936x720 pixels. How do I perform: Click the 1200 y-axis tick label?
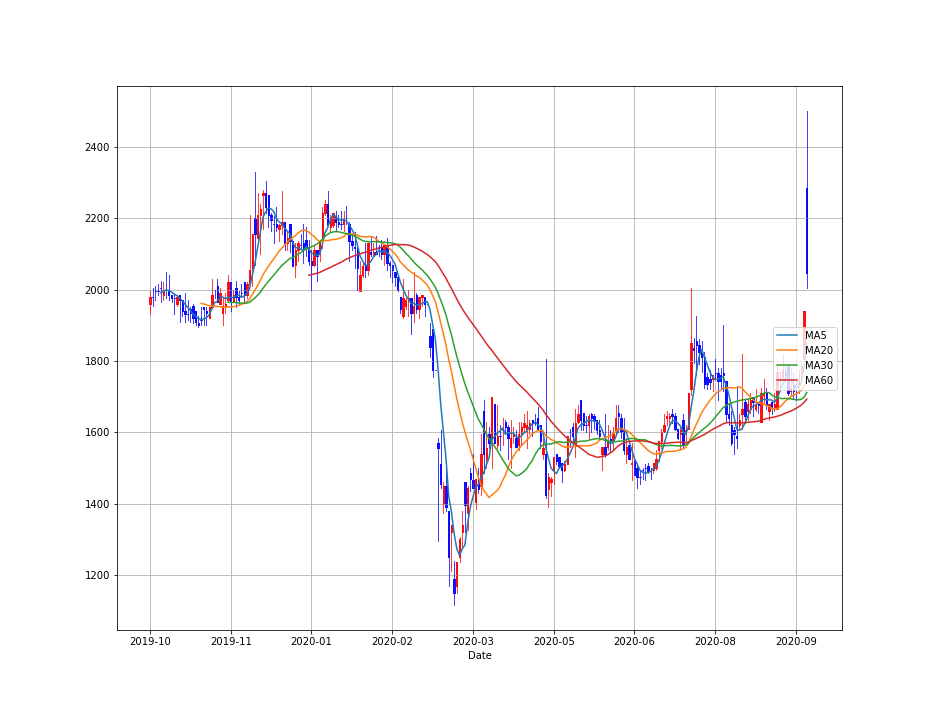click(97, 576)
